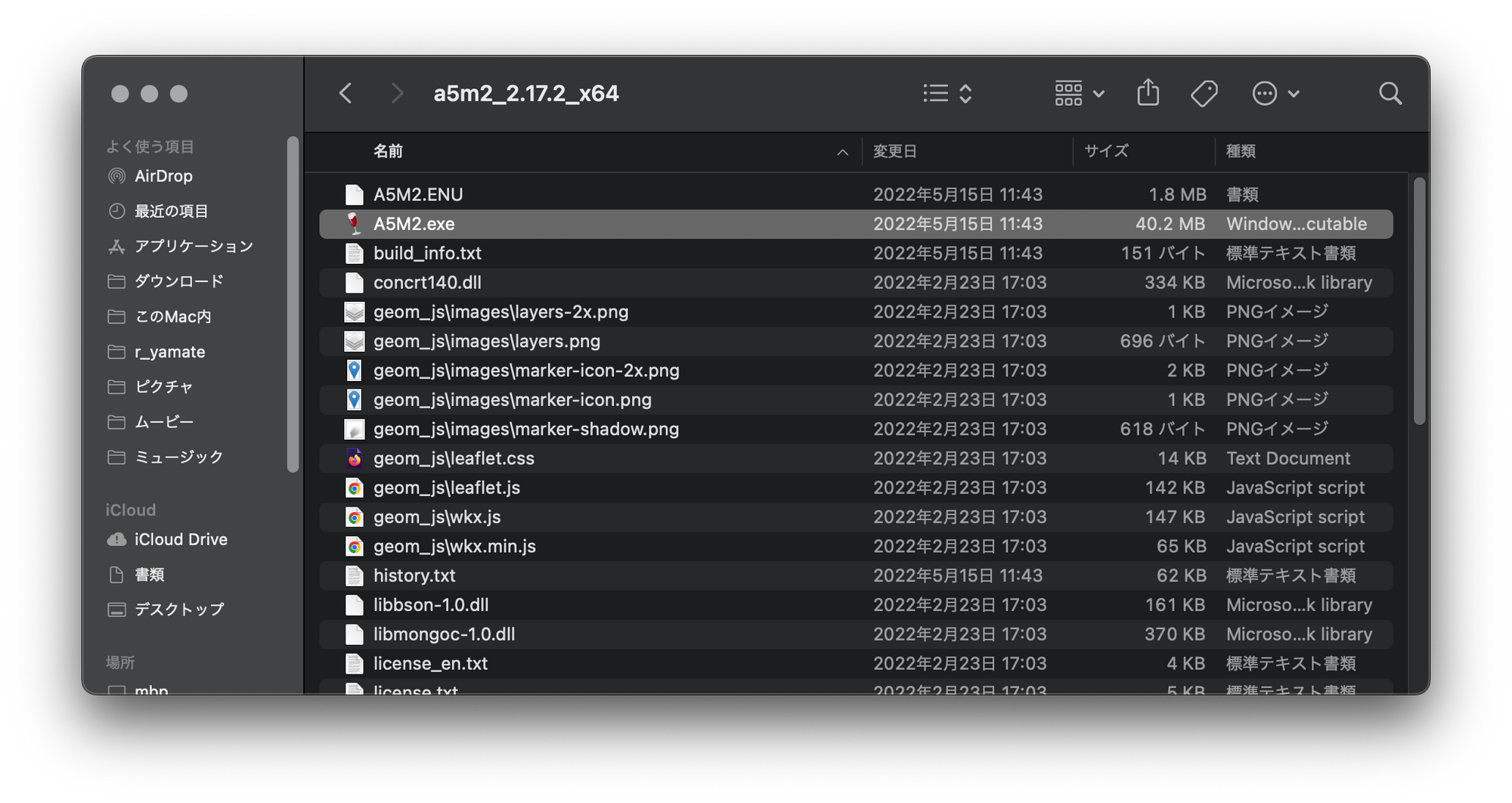Viewport: 1512px width, 803px height.
Task: Open iCloud Drive from the sidebar
Action: pos(181,539)
